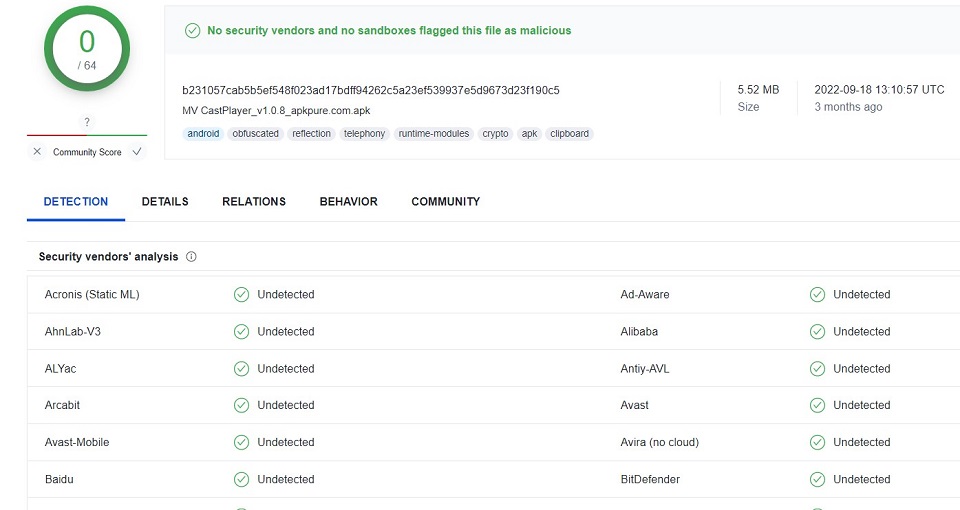The height and width of the screenshot is (510, 960).
Task: Click the android tag
Action: (203, 133)
